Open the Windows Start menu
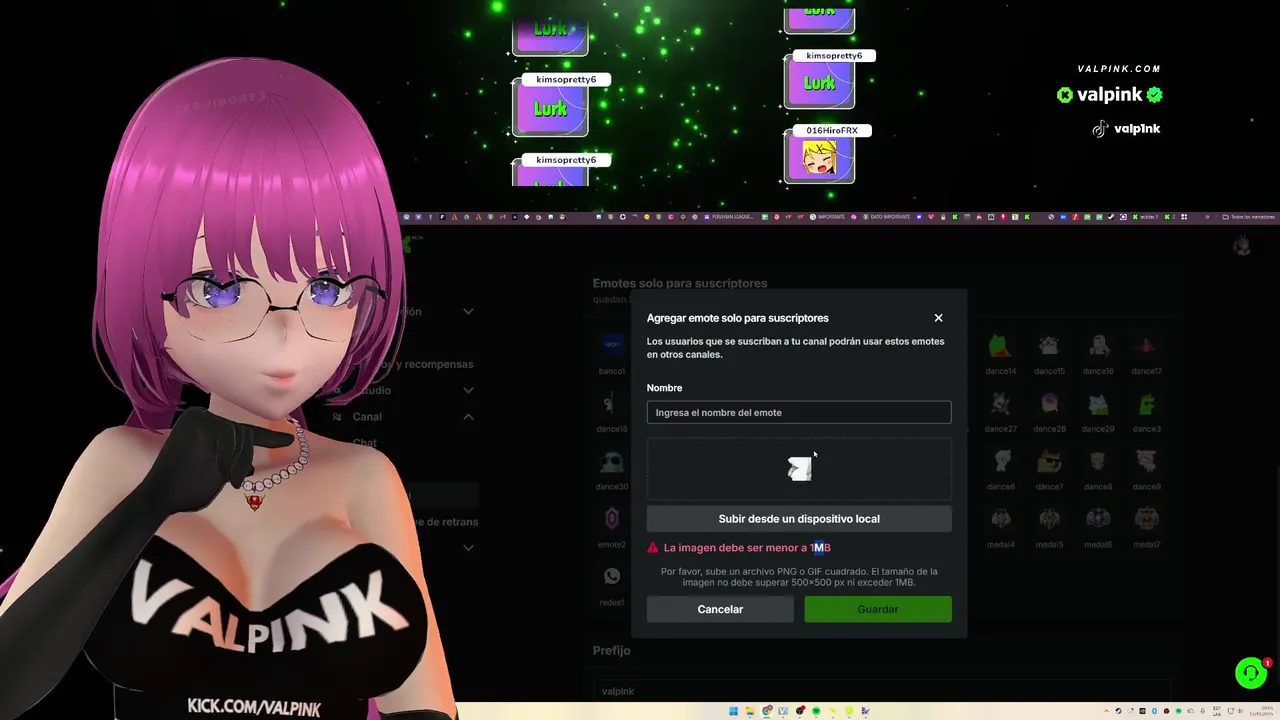 click(x=734, y=711)
